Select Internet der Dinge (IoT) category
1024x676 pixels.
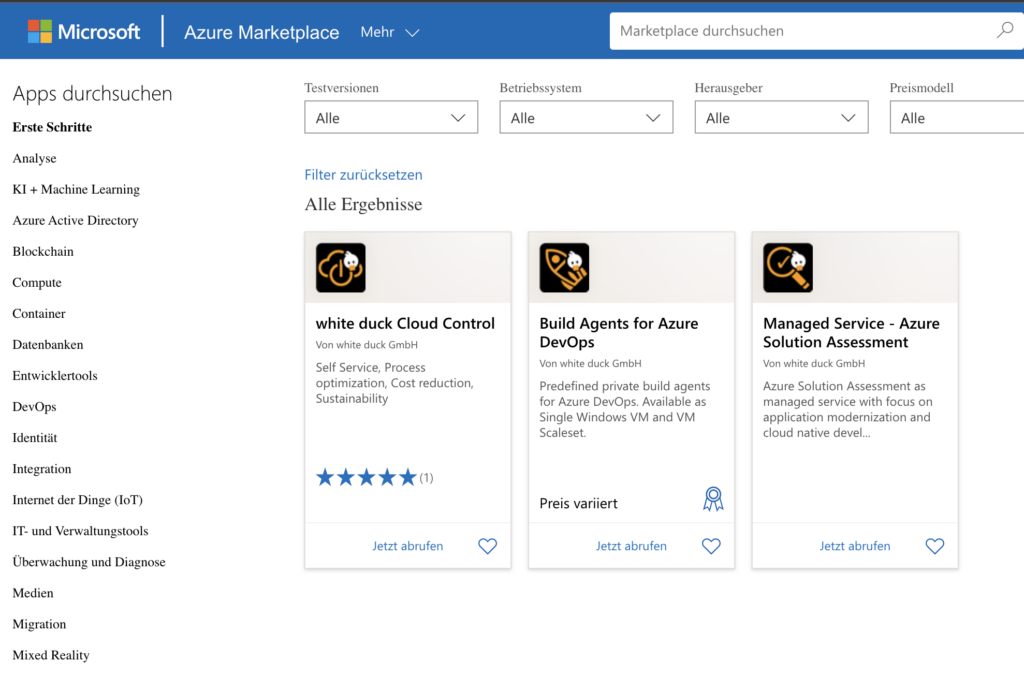point(78,500)
